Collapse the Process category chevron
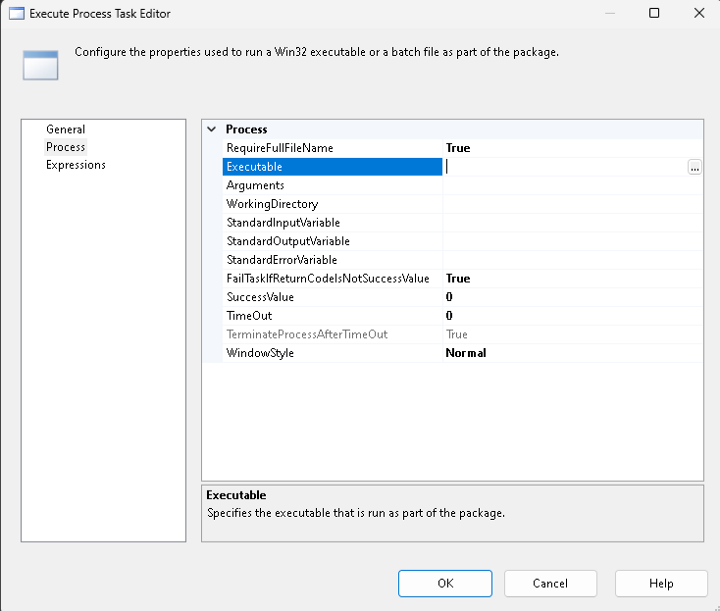 [x=211, y=130]
